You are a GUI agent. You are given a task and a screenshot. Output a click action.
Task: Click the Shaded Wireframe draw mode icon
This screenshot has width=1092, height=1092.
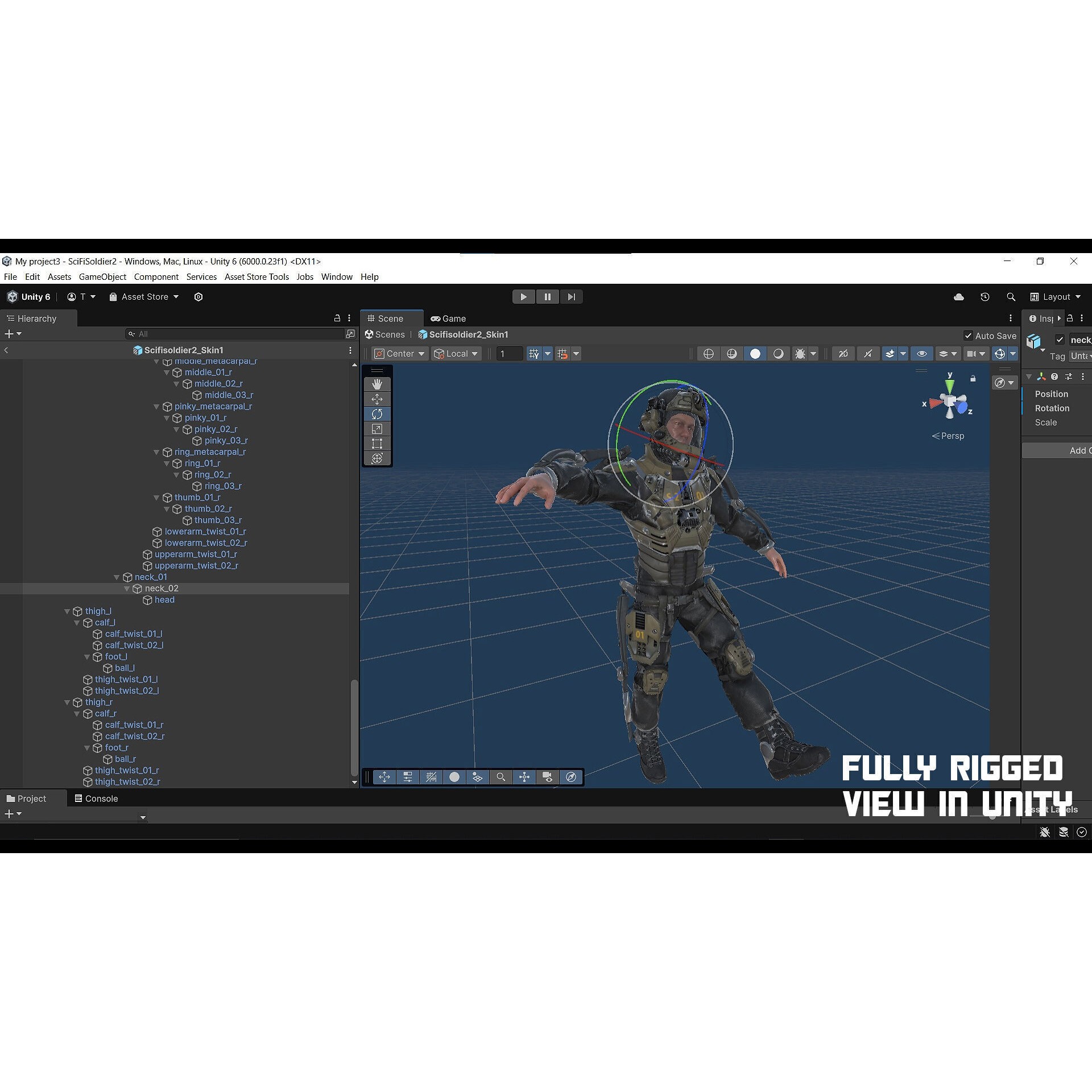tap(732, 354)
